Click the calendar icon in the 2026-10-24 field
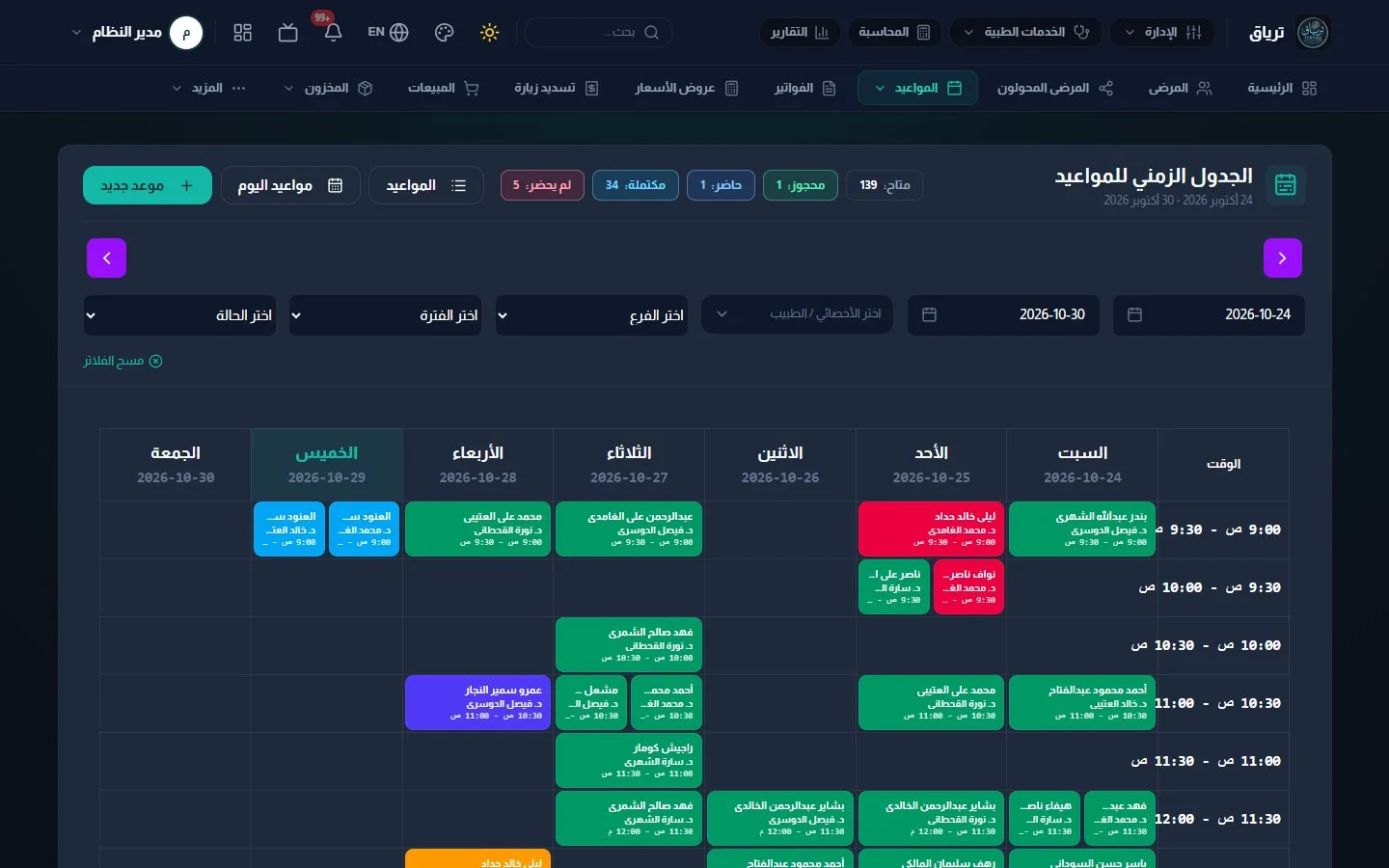This screenshot has width=1389, height=868. click(1135, 315)
